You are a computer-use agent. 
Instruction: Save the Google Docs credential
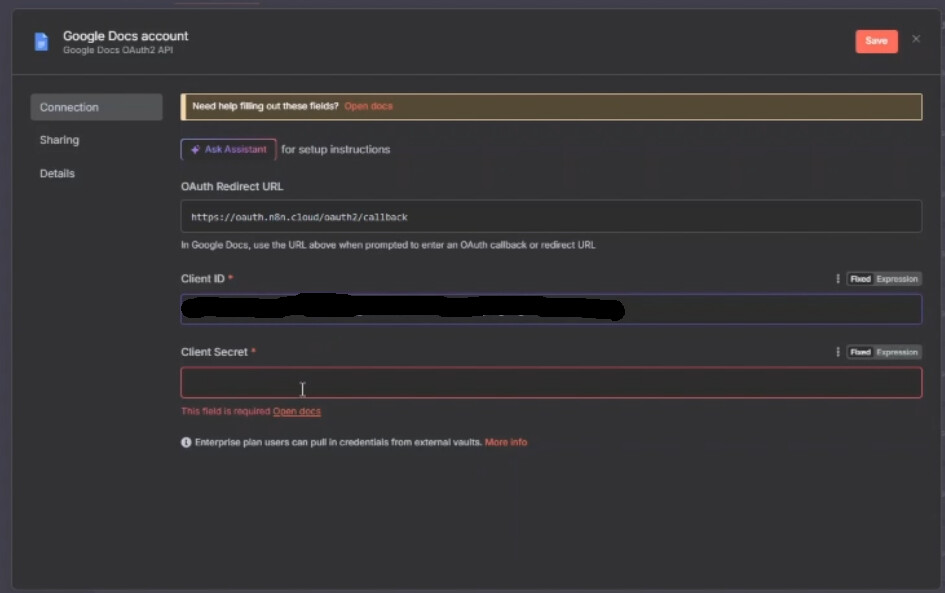tap(876, 41)
